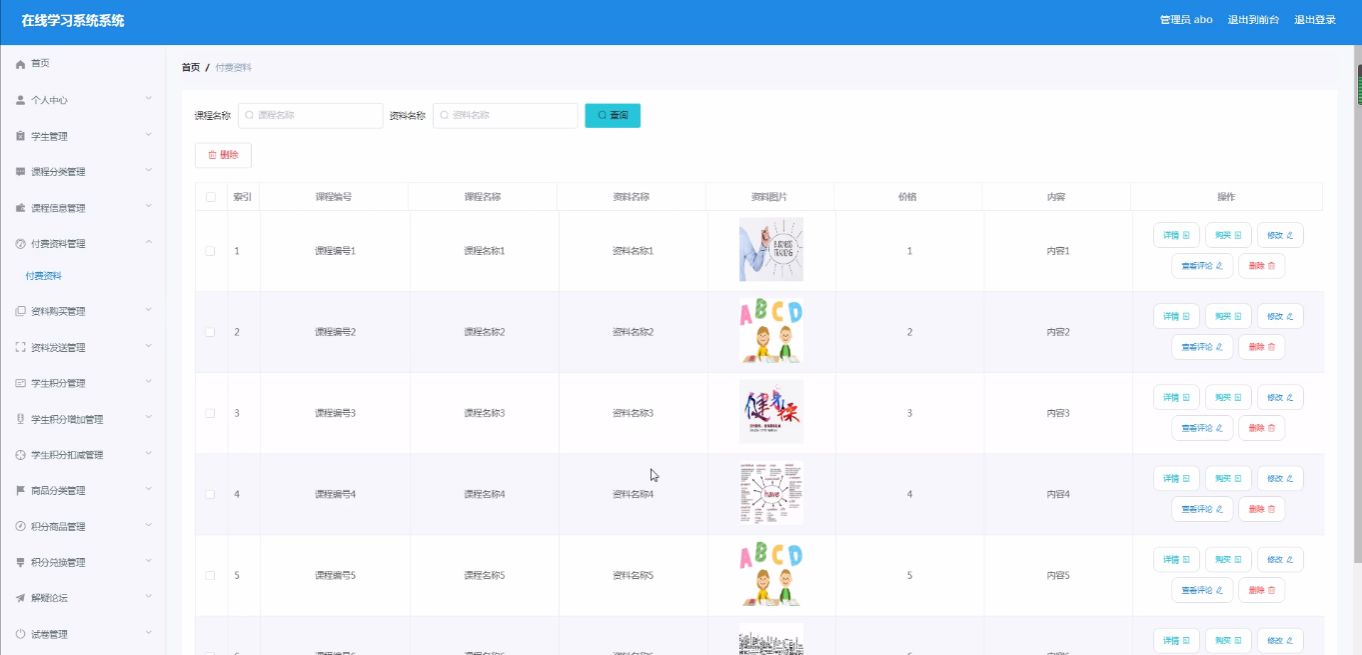This screenshot has width=1362, height=655.
Task: Click 购买 in the 课程名称1 row
Action: click(x=1228, y=235)
